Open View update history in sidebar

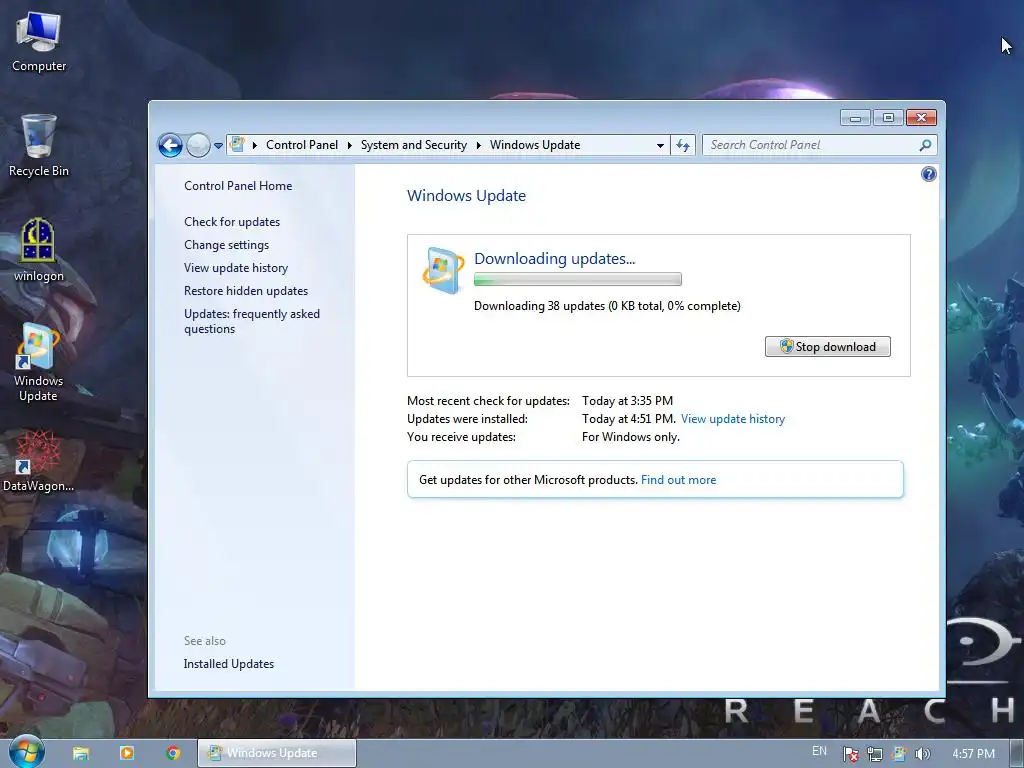click(x=236, y=267)
